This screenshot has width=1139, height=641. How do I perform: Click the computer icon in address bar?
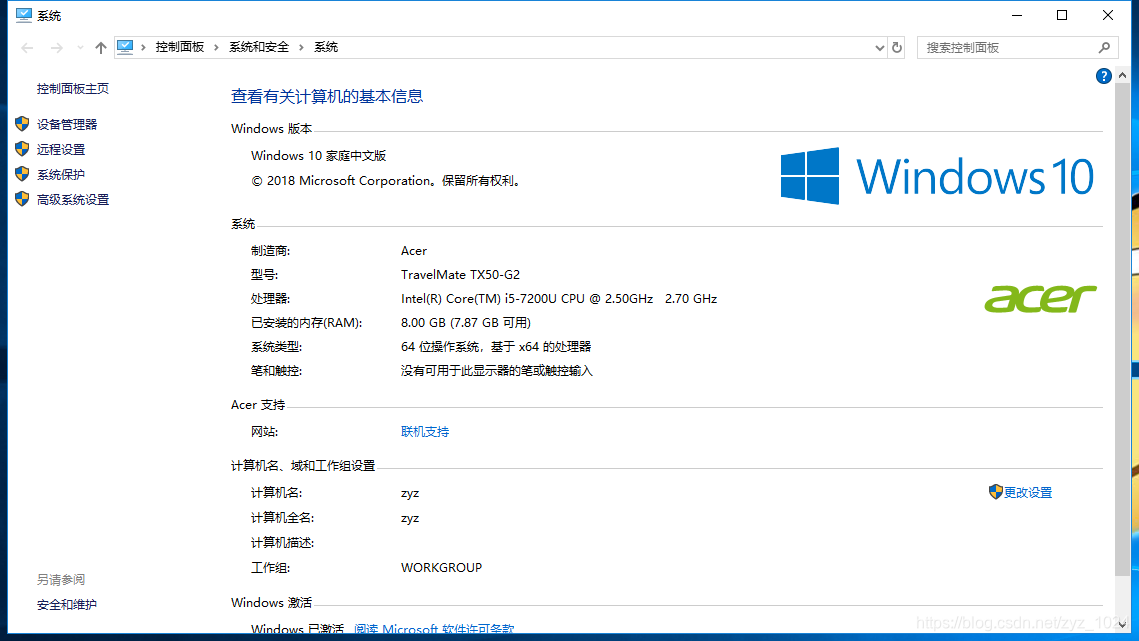click(125, 47)
